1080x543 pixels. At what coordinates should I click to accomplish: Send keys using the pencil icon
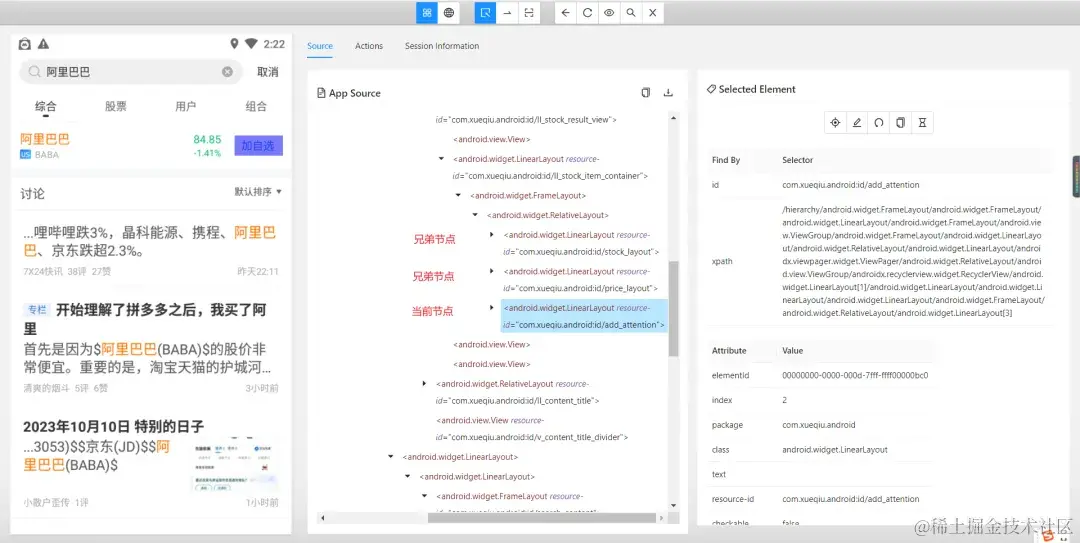click(x=857, y=123)
